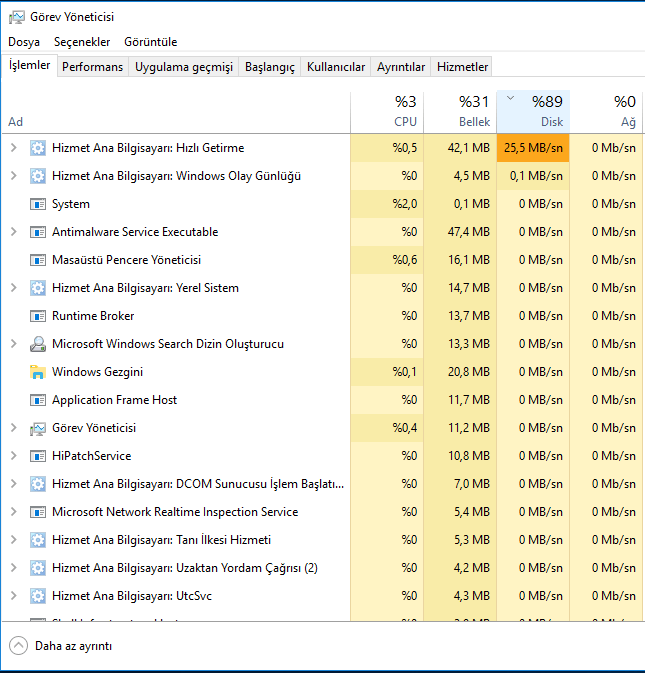Click the Windows Gezgini folder icon

point(38,372)
